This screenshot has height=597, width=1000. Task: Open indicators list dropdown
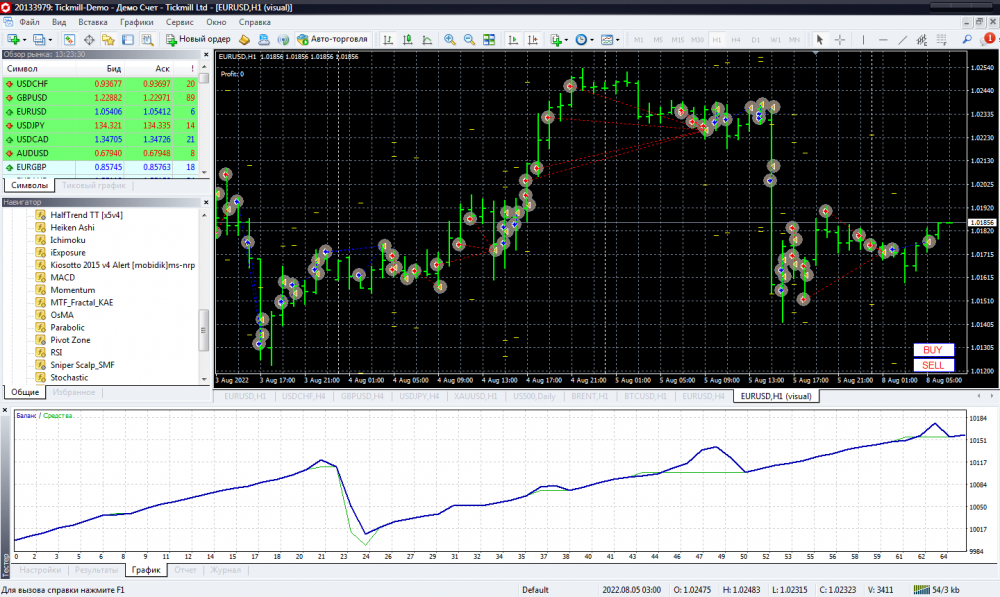[x=566, y=40]
